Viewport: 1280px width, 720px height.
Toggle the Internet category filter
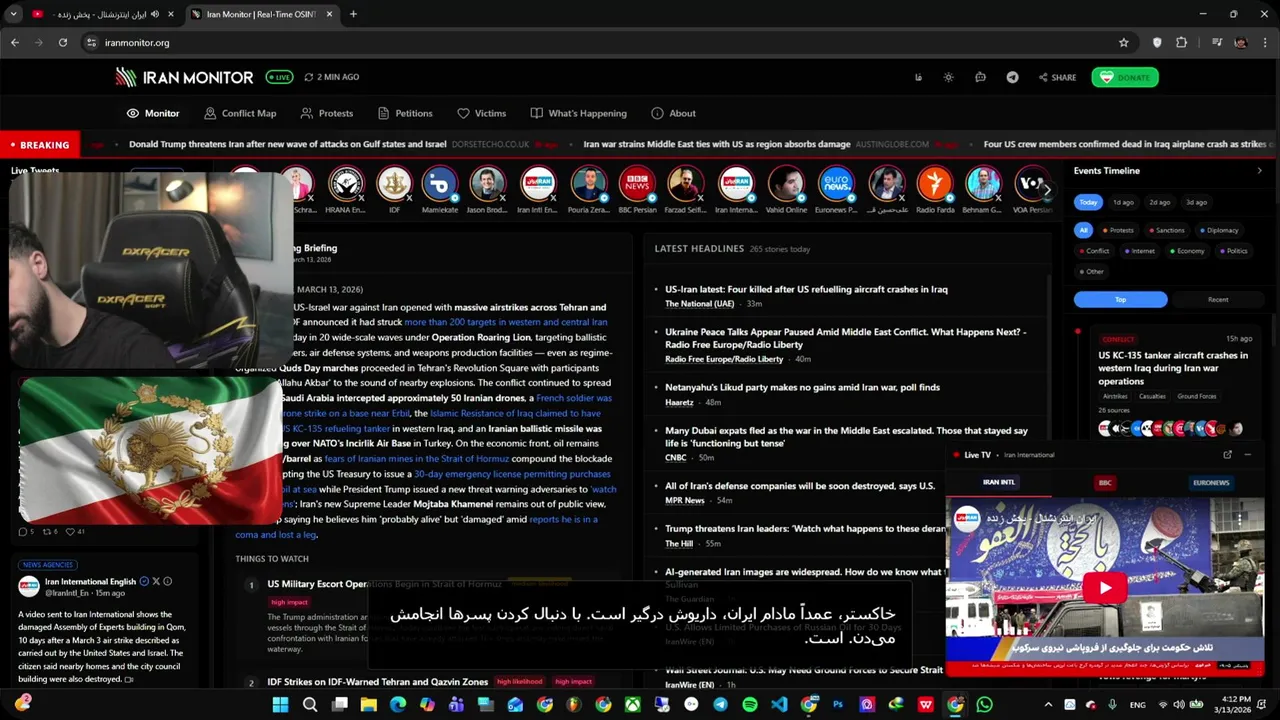[x=1139, y=251]
